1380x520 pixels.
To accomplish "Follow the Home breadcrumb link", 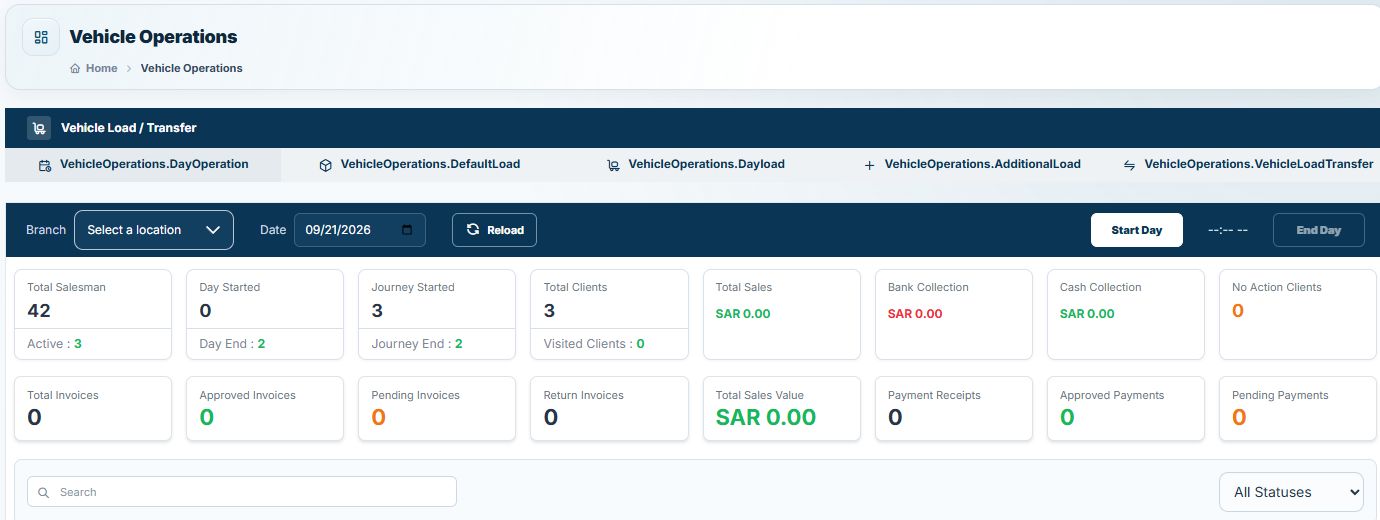I will coord(101,69).
